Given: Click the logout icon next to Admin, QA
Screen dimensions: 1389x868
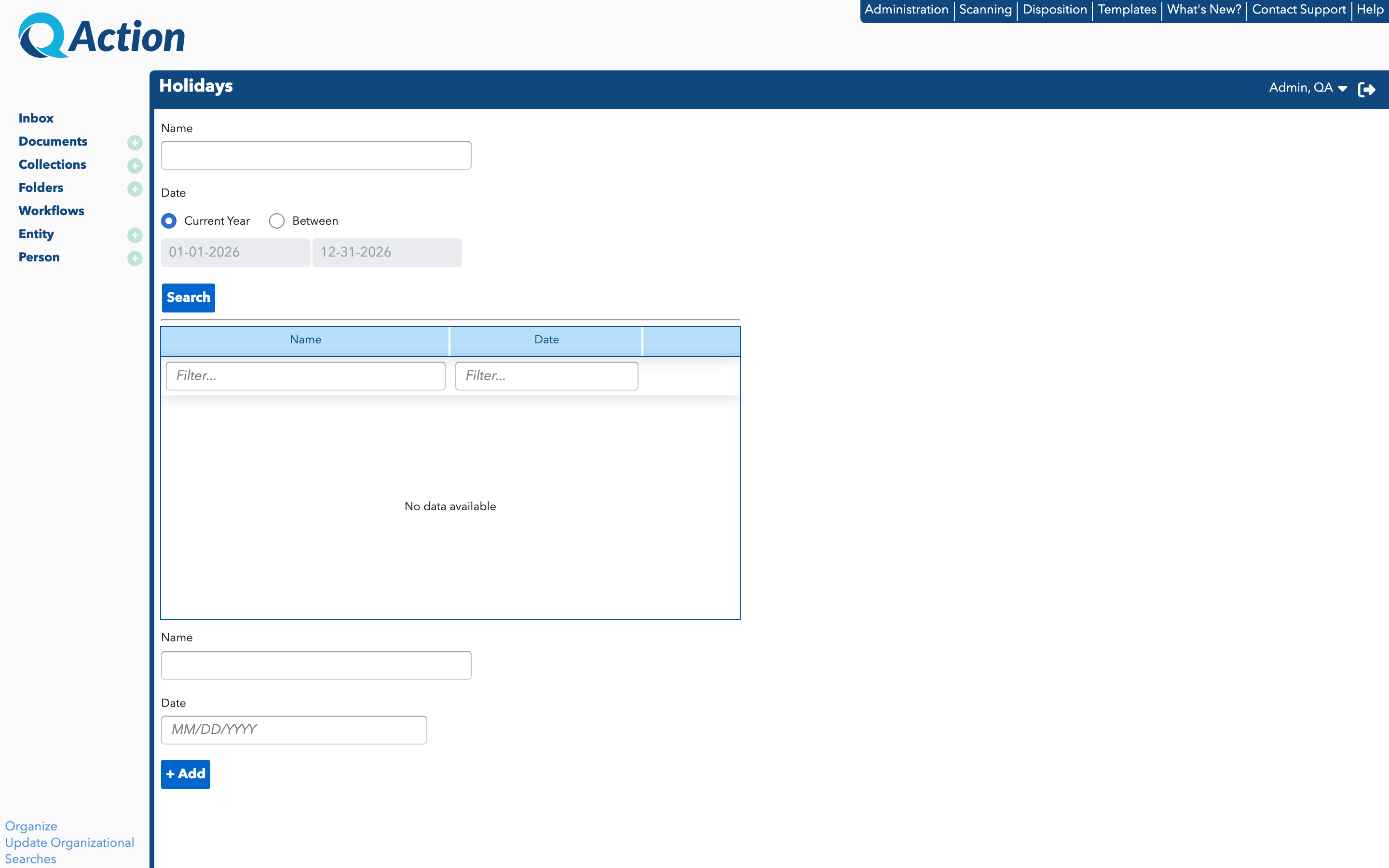Looking at the screenshot, I should 1367,89.
